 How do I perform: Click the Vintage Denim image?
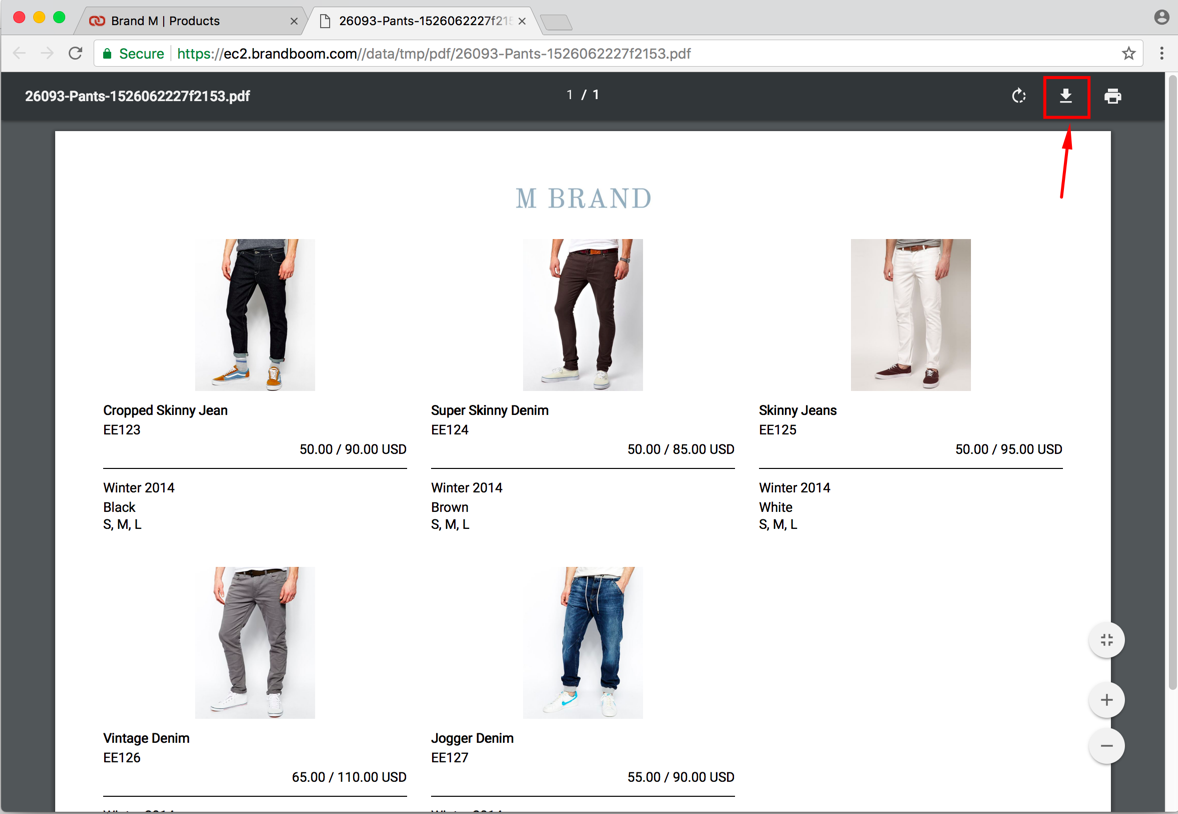point(255,643)
